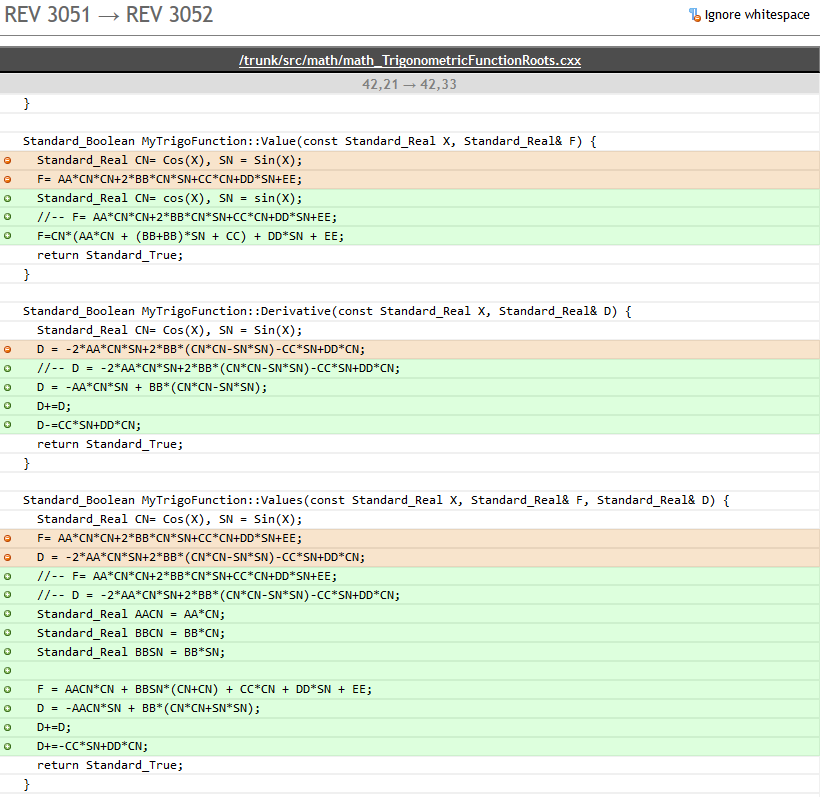Click the added marker next to F = AACN*CN line
Image resolution: width=824 pixels, height=797 pixels.
point(8,689)
